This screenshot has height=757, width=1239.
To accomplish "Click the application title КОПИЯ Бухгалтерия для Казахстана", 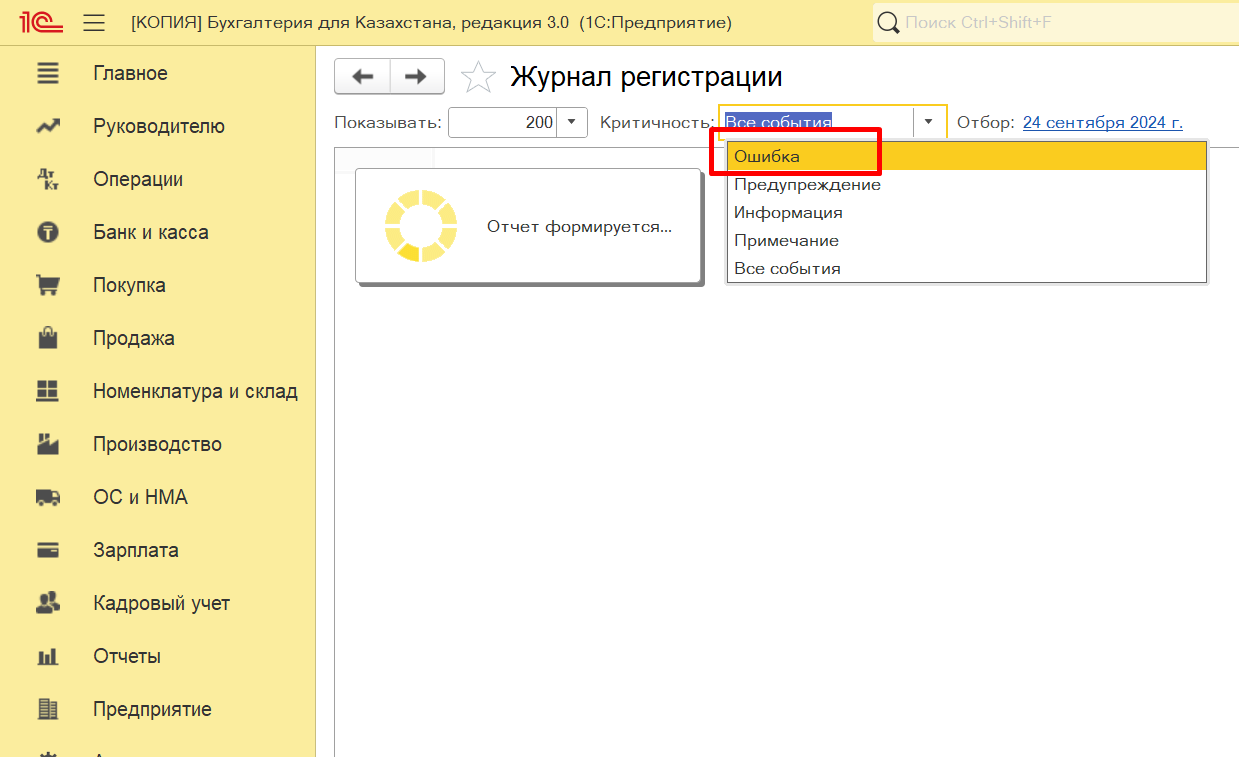I will tap(431, 22).
